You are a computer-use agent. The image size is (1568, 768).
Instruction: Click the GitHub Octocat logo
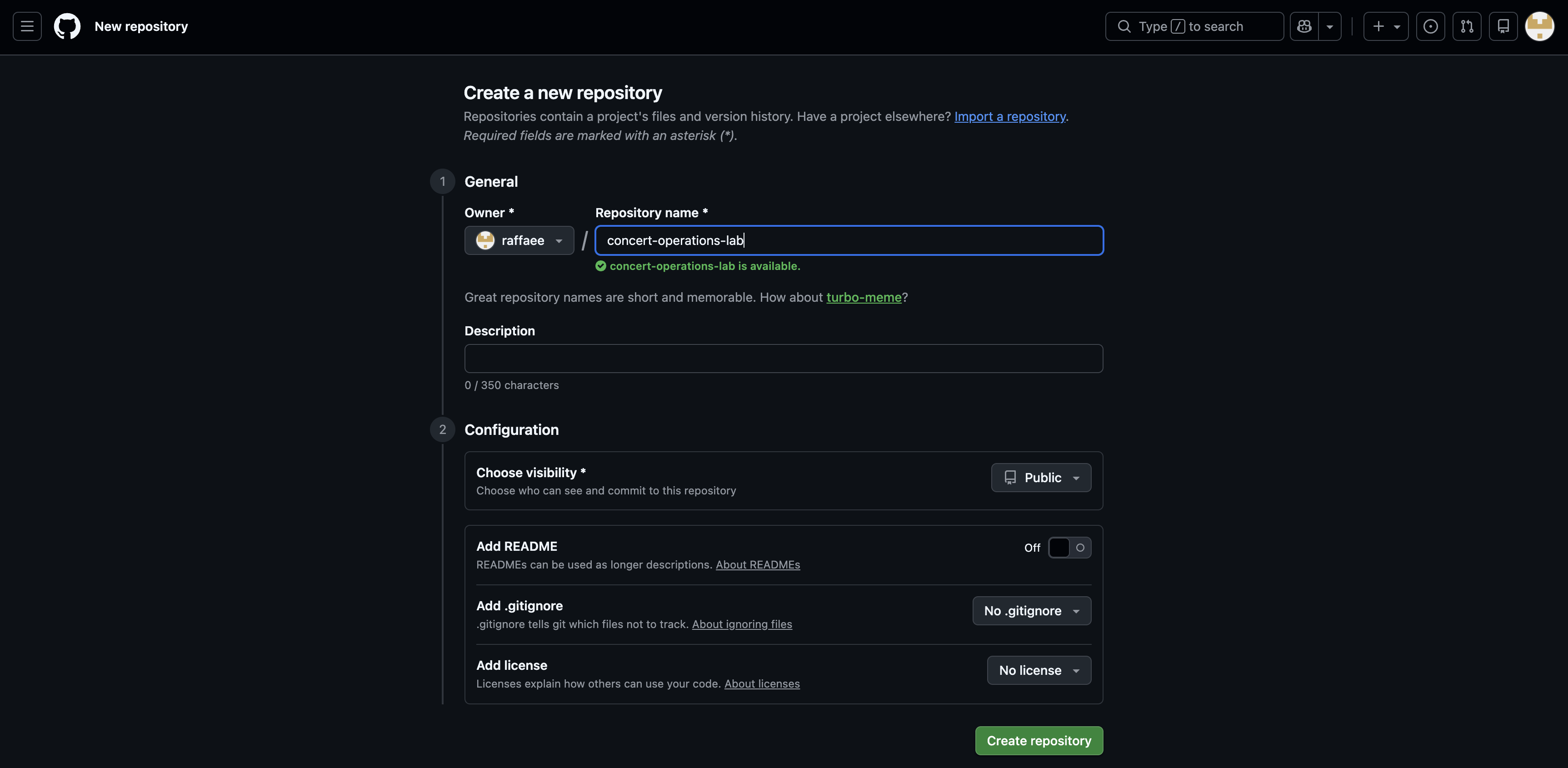(x=67, y=26)
